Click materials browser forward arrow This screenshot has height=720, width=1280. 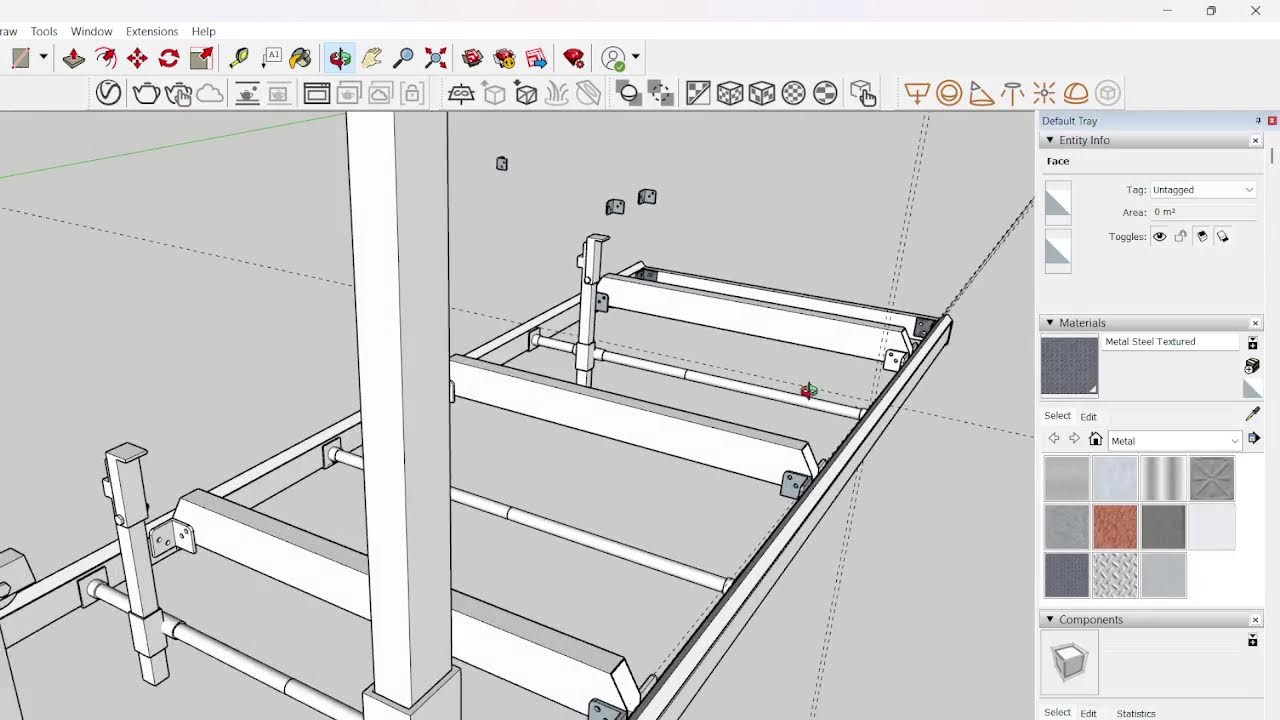point(1074,439)
